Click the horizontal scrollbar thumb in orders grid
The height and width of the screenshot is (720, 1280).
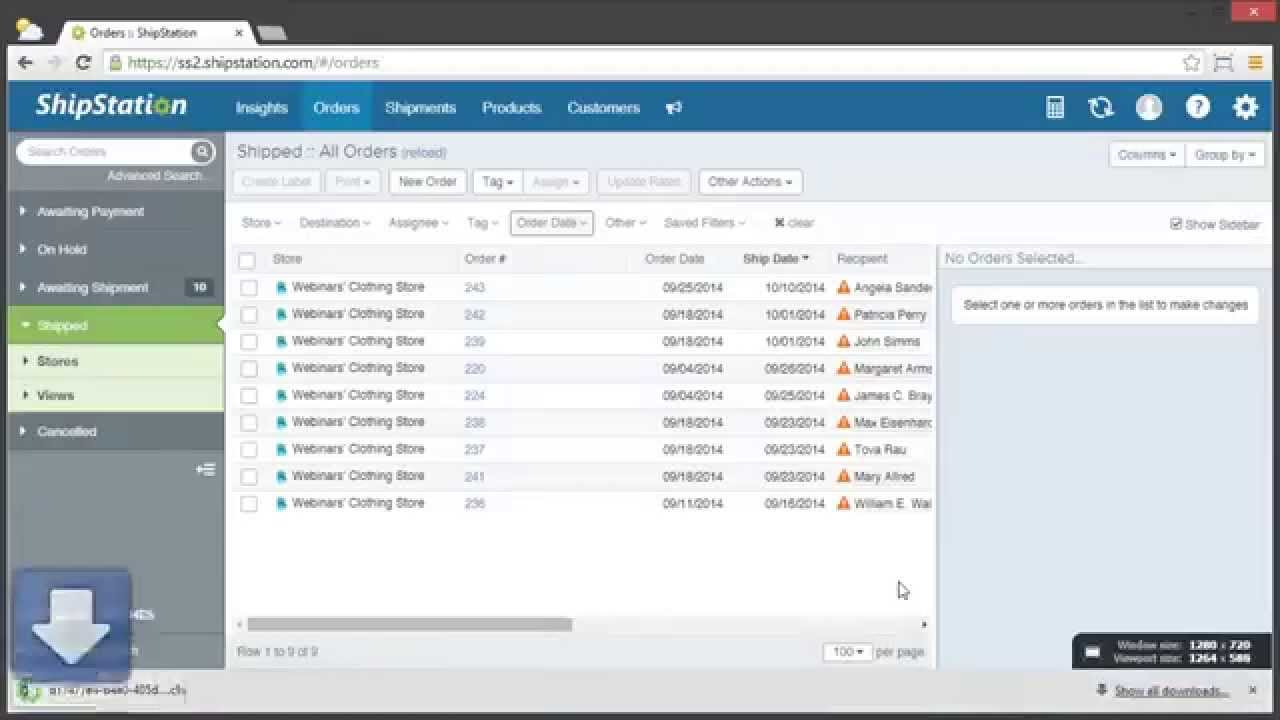[x=410, y=625]
